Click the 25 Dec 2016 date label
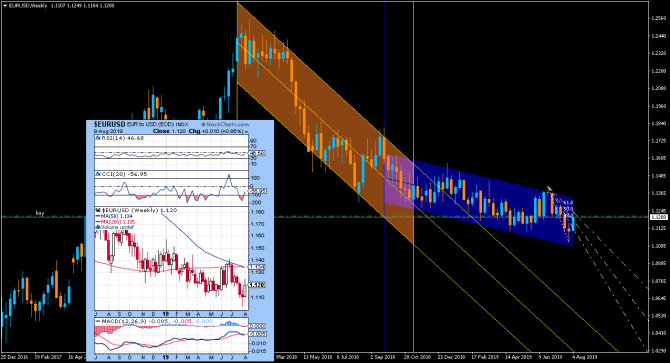This screenshot has width=670, height=363. tap(15, 357)
